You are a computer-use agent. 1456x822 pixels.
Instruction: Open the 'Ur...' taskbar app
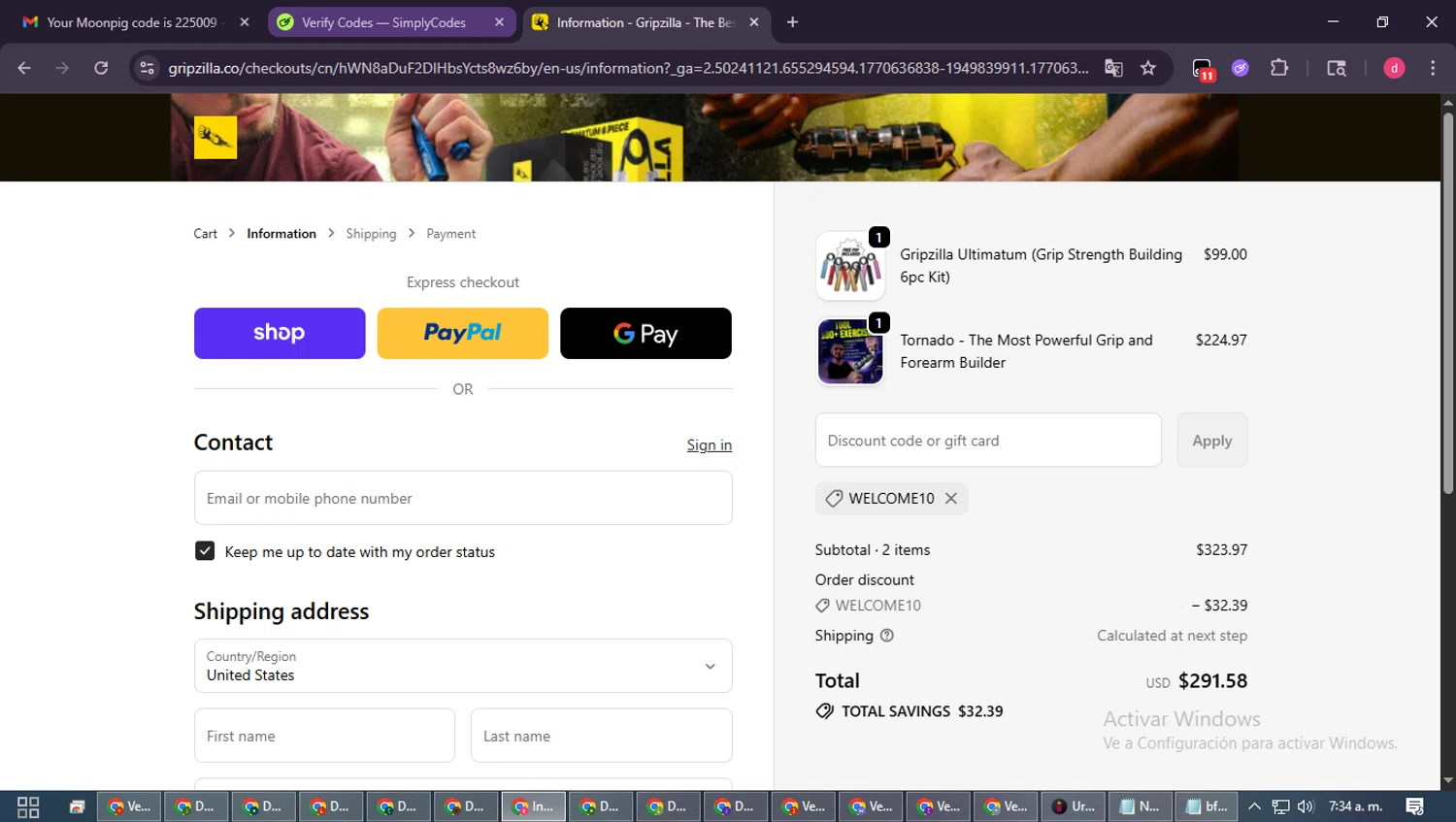click(x=1074, y=806)
